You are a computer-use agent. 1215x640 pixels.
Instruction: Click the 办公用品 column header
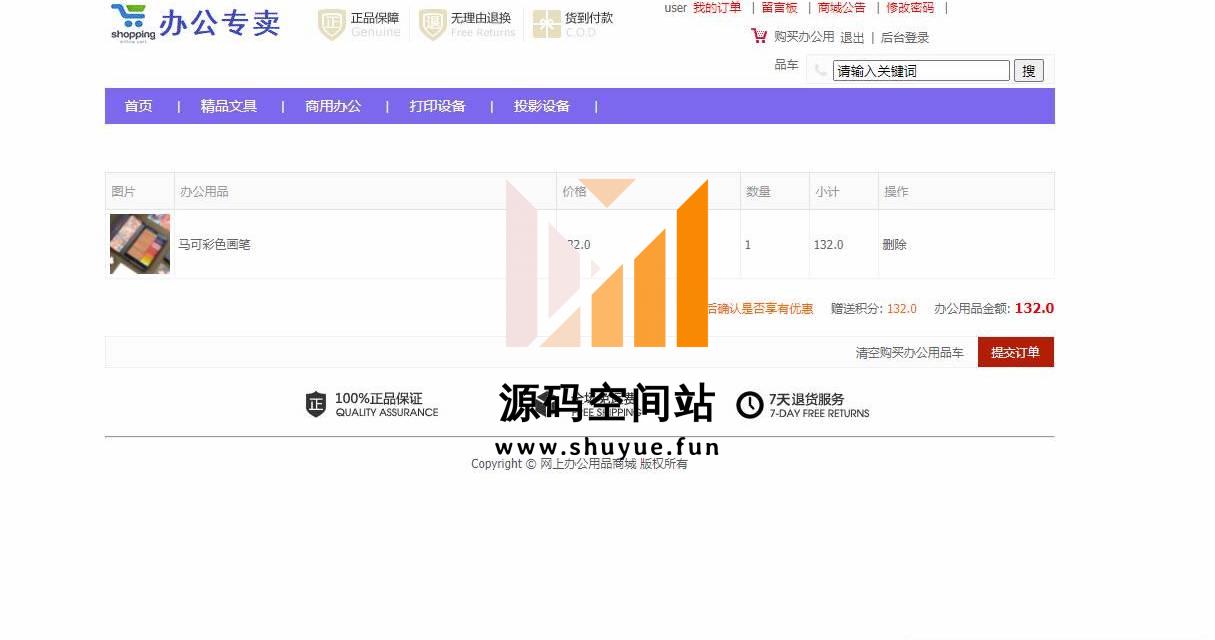click(x=204, y=191)
